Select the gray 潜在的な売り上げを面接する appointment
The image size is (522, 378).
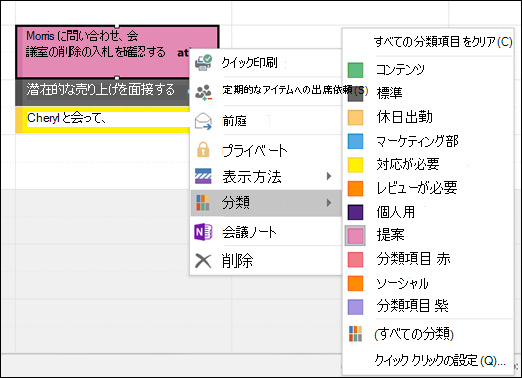click(103, 92)
